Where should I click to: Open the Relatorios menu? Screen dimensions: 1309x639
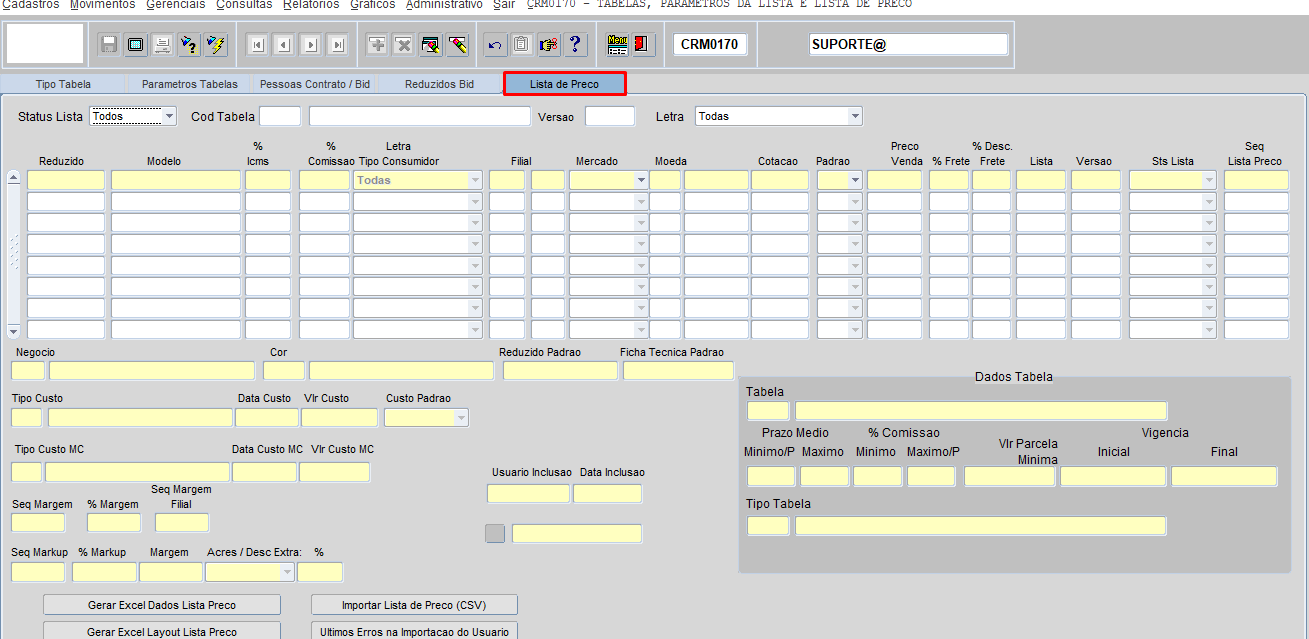[x=312, y=5]
